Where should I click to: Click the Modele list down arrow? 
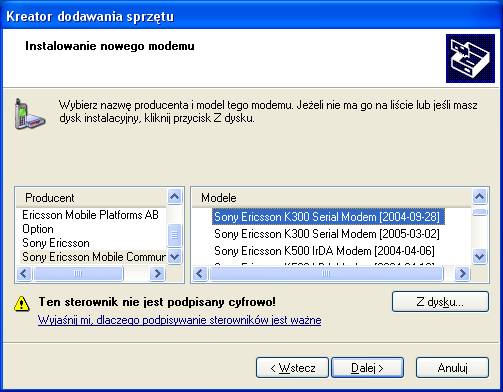tap(479, 257)
